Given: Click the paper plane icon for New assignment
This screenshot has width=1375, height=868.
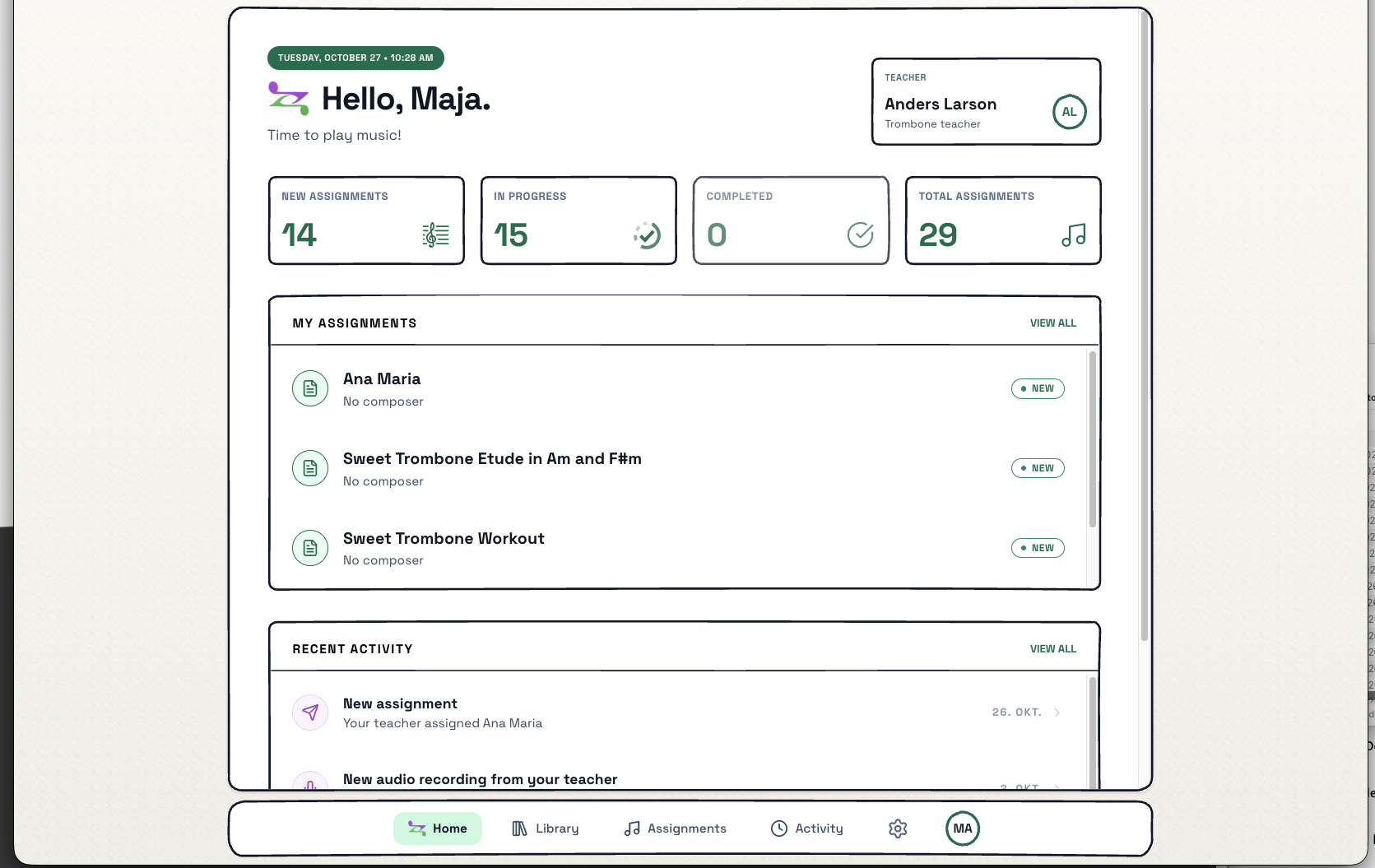Looking at the screenshot, I should (x=310, y=712).
